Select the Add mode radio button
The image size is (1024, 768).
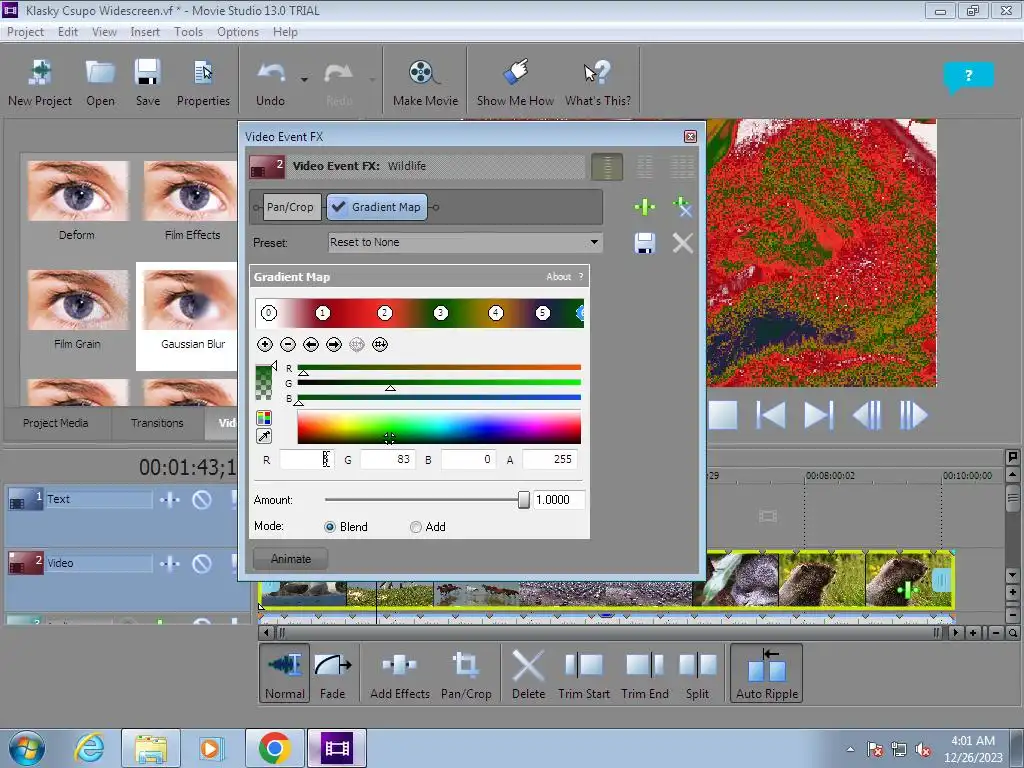(415, 527)
